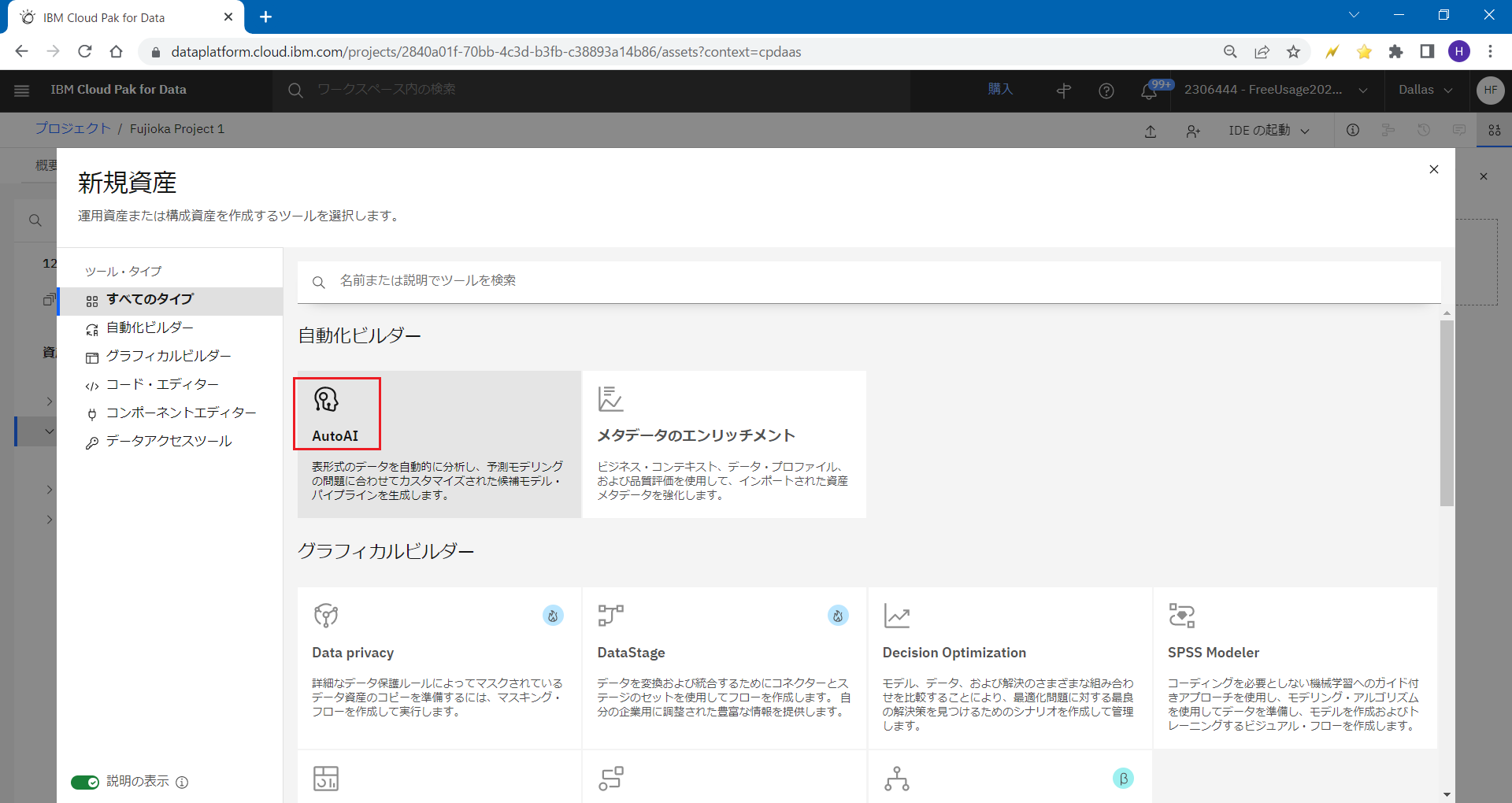The image size is (1512, 803).
Task: Open the Data privacy card title
Action: pyautogui.click(x=353, y=653)
